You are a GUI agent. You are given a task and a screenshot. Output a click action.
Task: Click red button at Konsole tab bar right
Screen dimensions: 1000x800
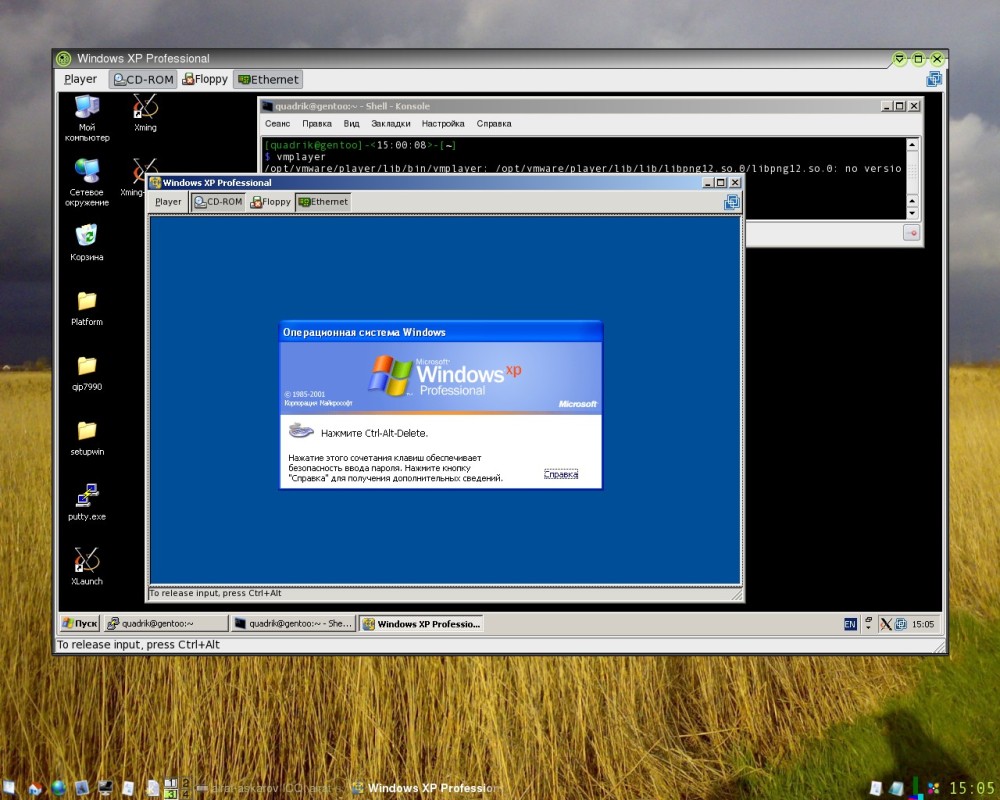pos(911,233)
